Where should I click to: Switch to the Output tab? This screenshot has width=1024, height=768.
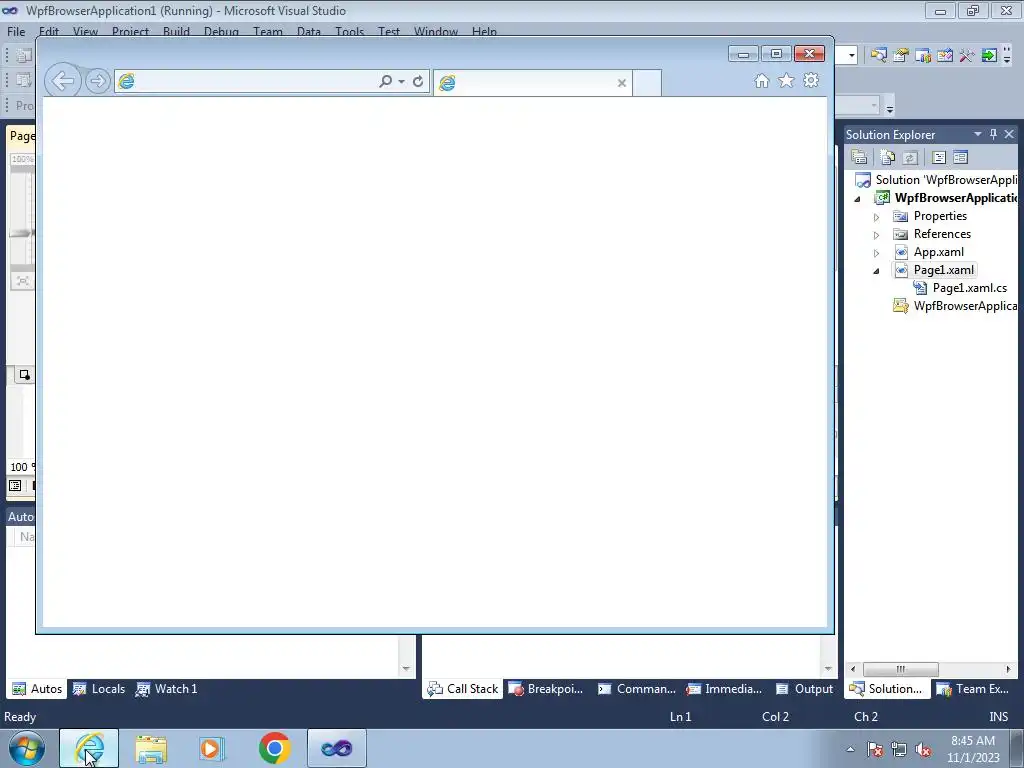[804, 689]
